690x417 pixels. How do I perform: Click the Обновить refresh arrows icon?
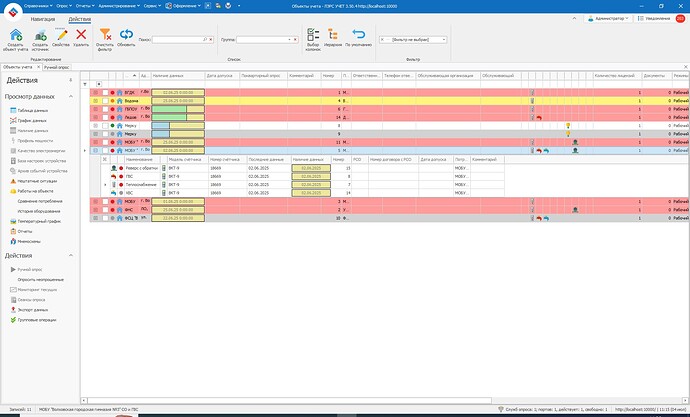(126, 34)
